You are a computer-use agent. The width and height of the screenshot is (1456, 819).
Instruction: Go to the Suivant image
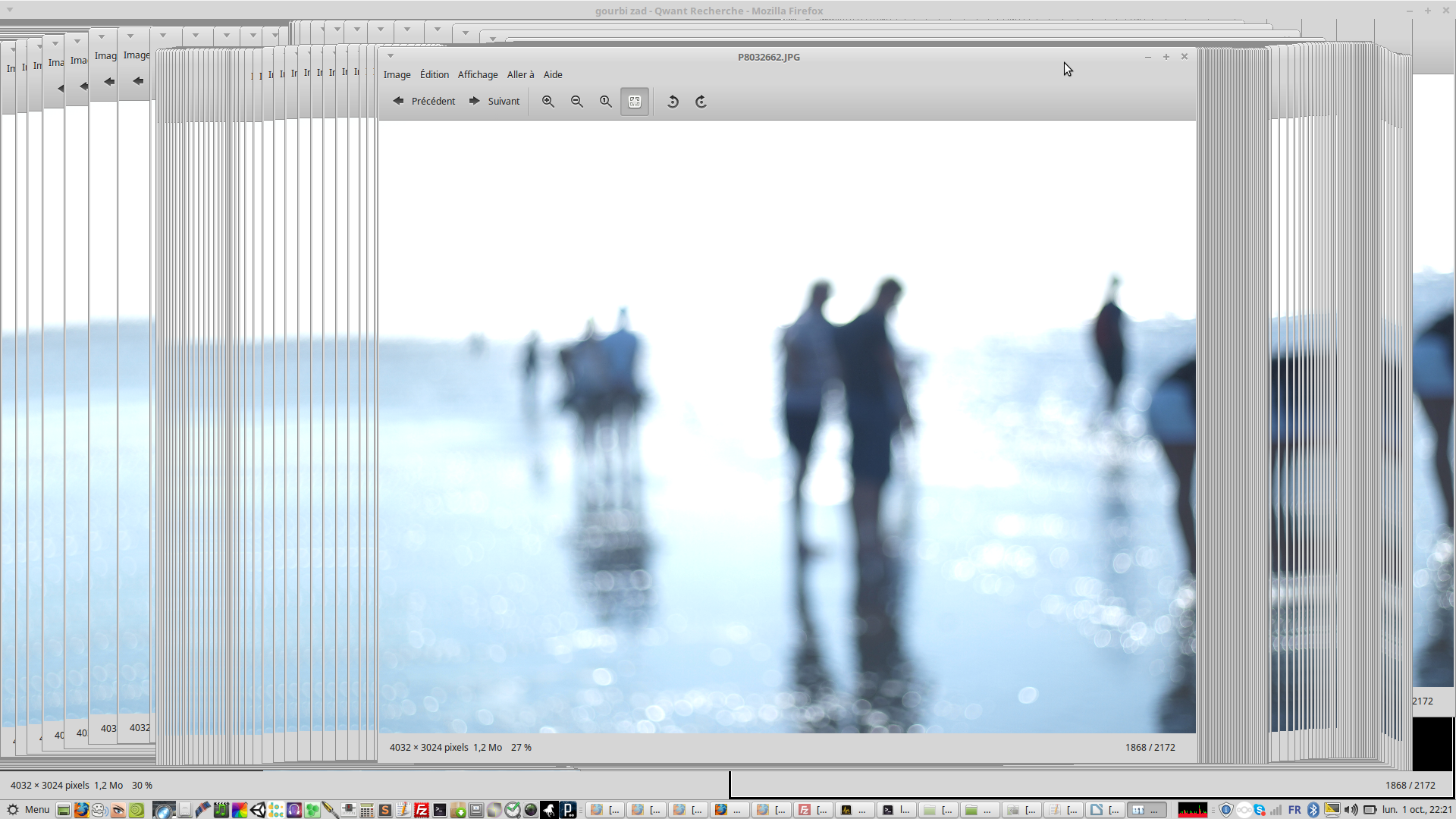pos(494,101)
